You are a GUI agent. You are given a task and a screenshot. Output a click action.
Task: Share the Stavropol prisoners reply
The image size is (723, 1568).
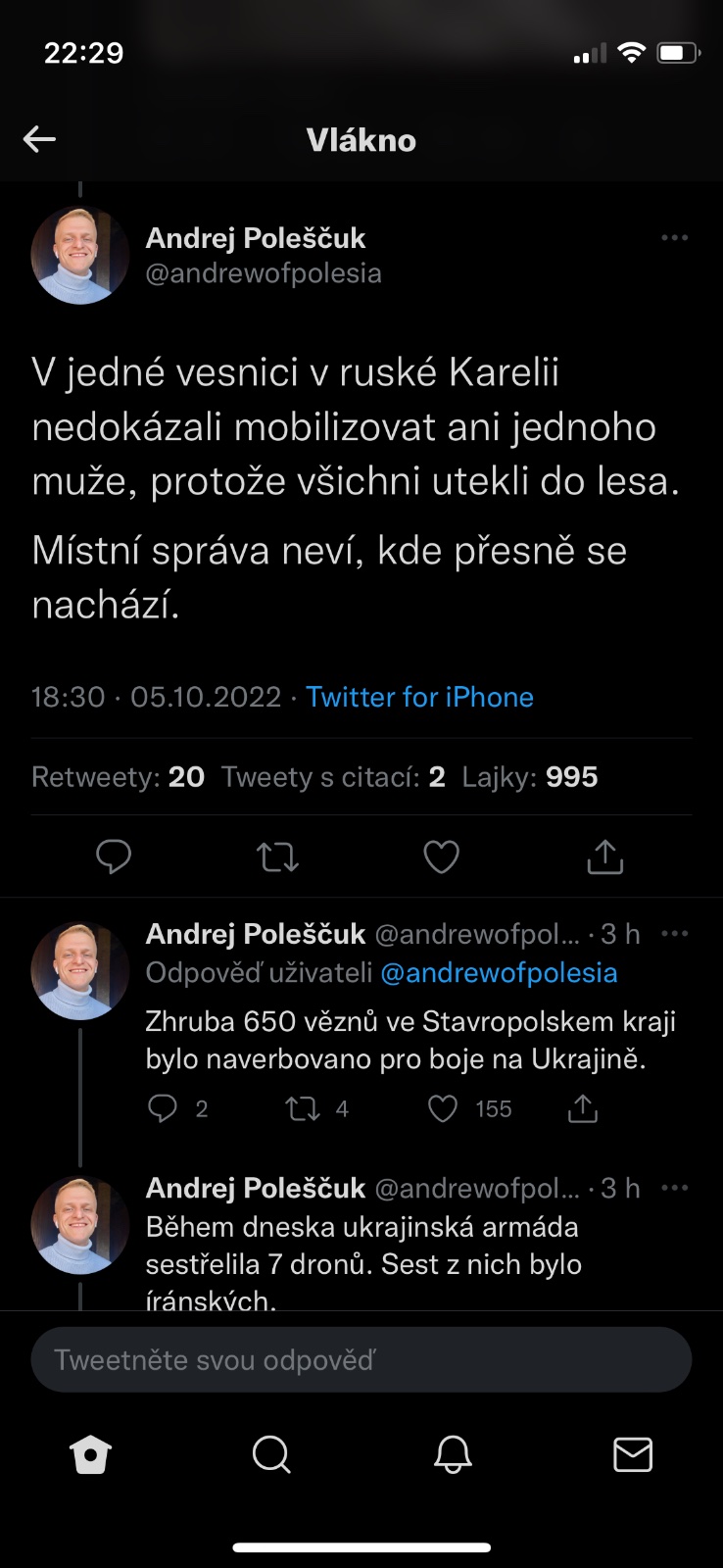coord(583,1108)
